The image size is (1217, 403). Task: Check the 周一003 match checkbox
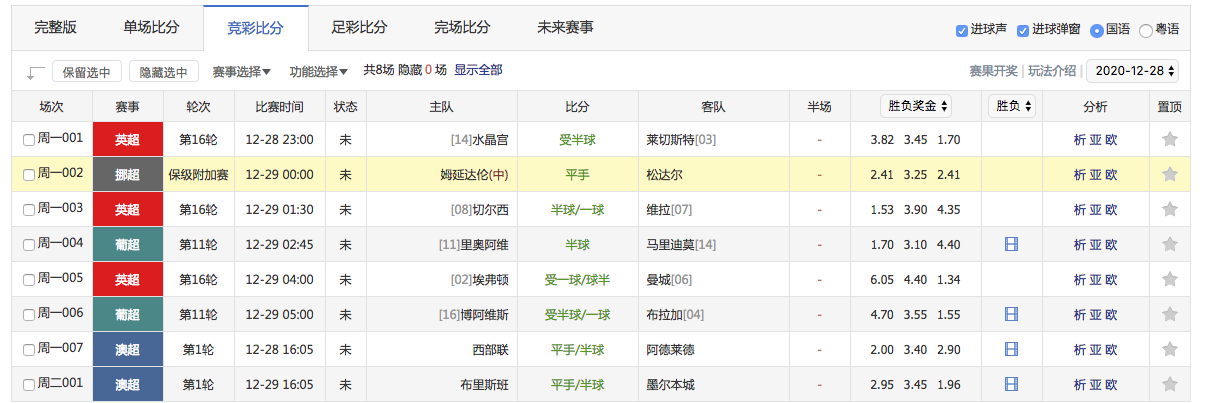(29, 210)
